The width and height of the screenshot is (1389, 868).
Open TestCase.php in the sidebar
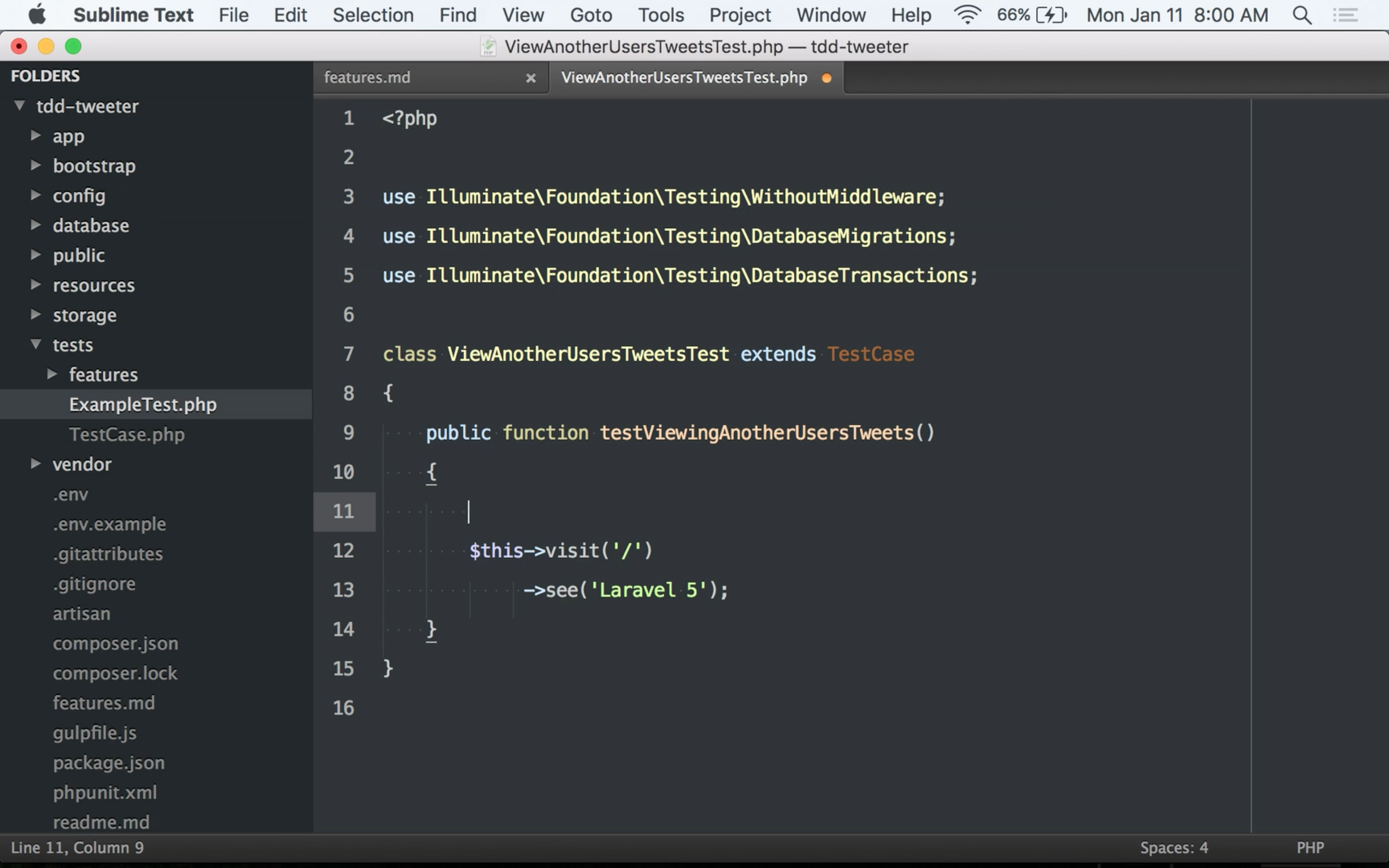coord(127,434)
